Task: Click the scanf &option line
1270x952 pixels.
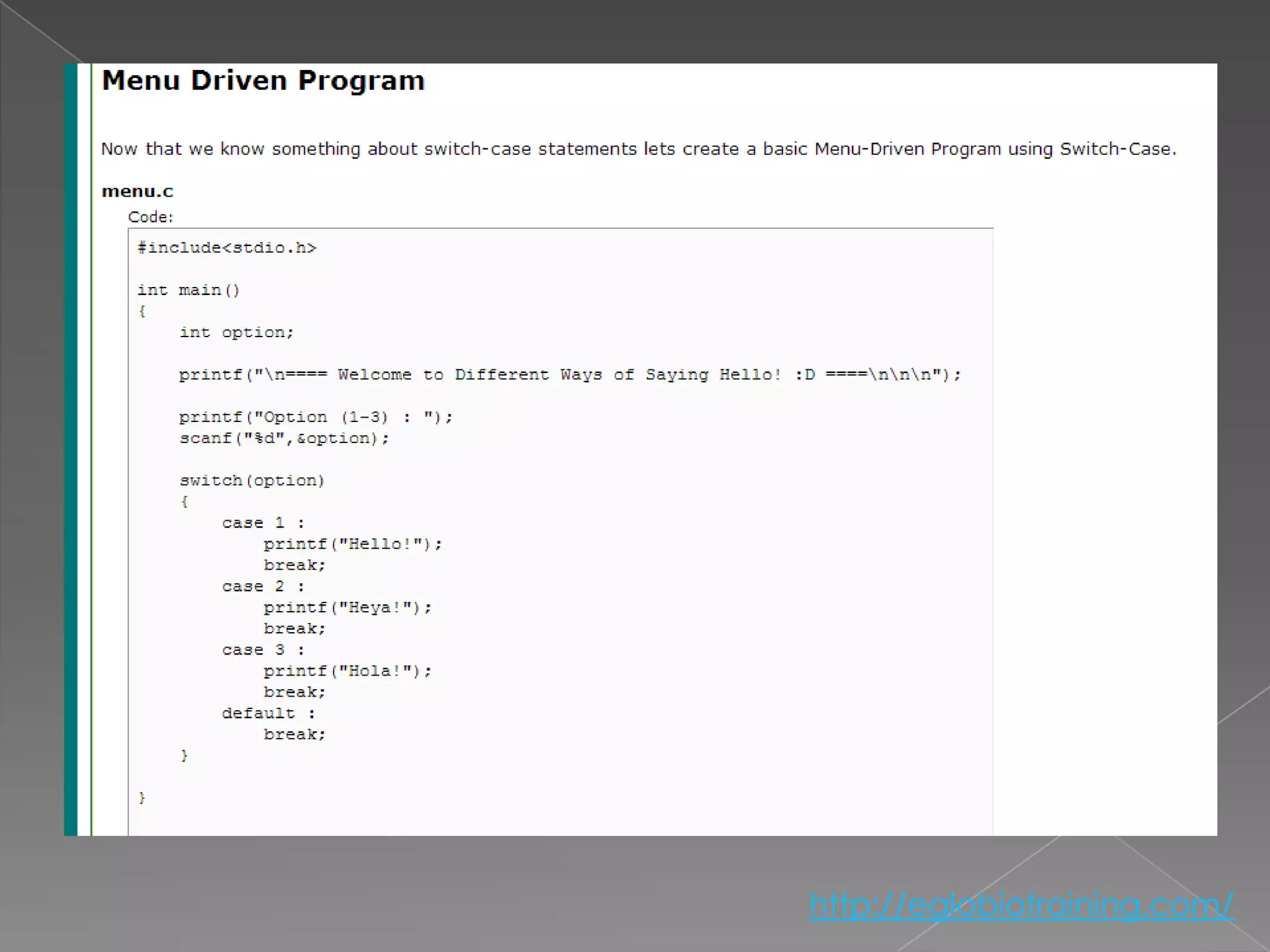Action: click(284, 438)
